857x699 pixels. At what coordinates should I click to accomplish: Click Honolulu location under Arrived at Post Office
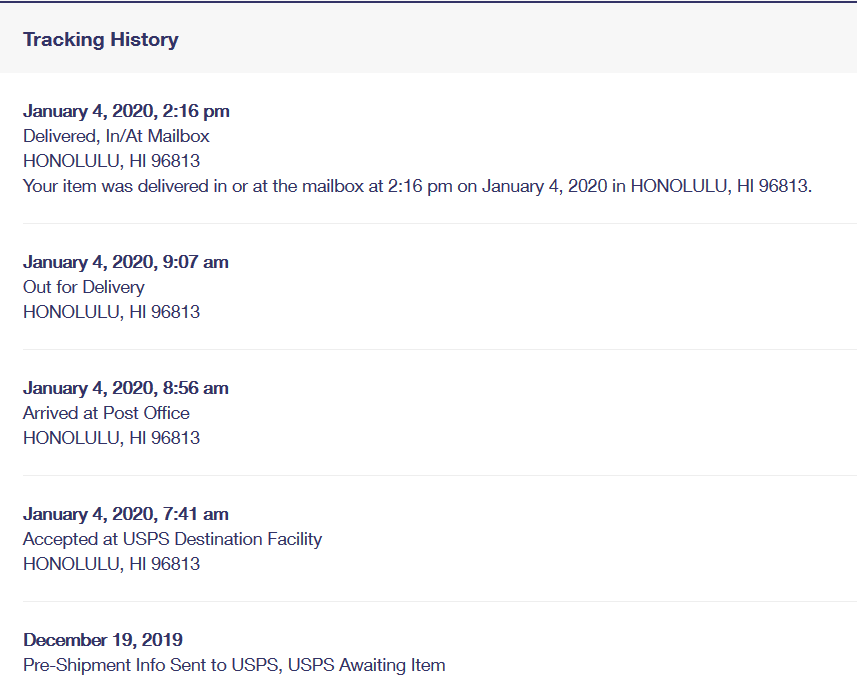point(111,438)
